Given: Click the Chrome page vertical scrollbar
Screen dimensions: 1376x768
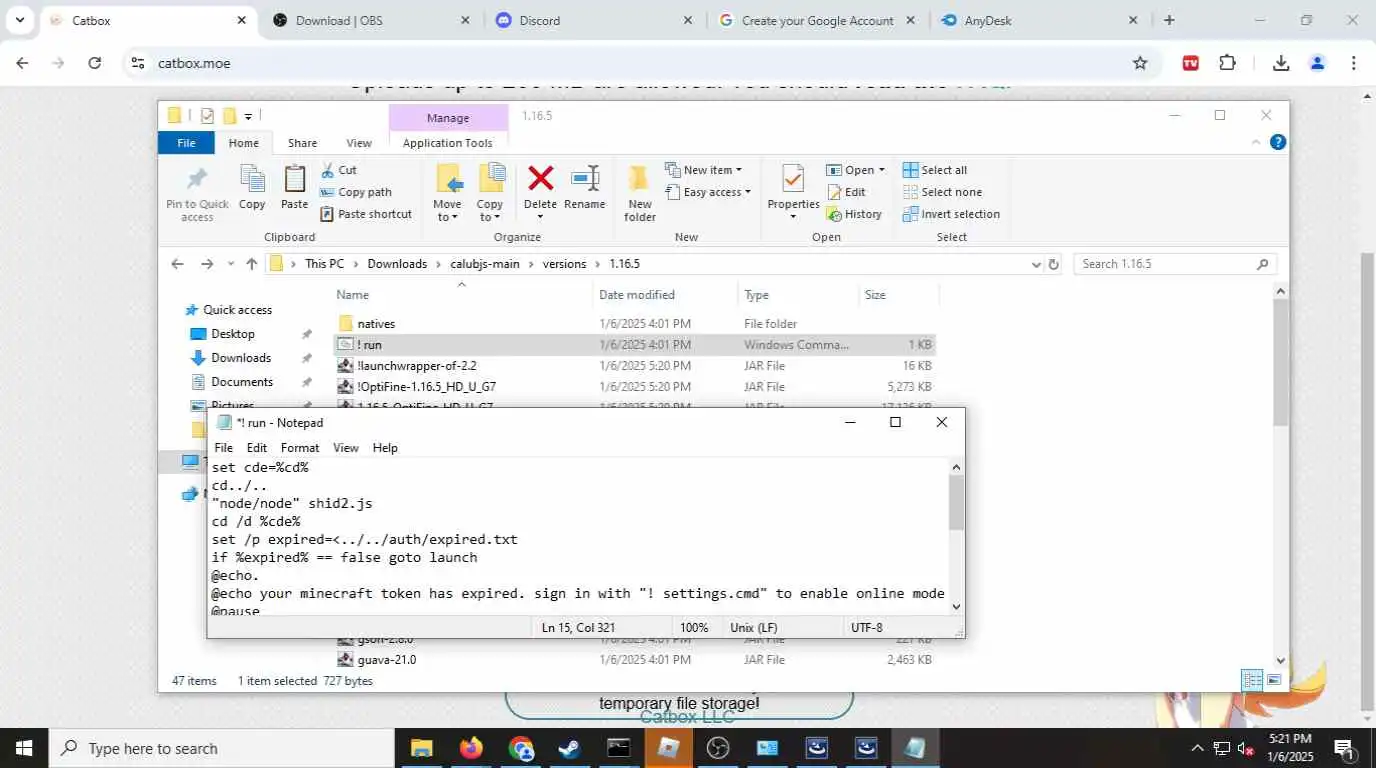Looking at the screenshot, I should (1368, 480).
